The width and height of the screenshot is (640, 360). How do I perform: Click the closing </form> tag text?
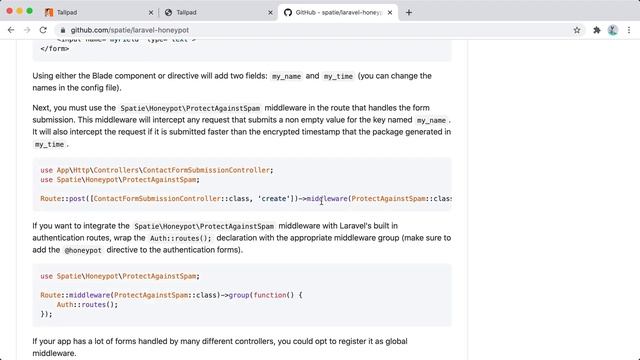click(x=55, y=49)
